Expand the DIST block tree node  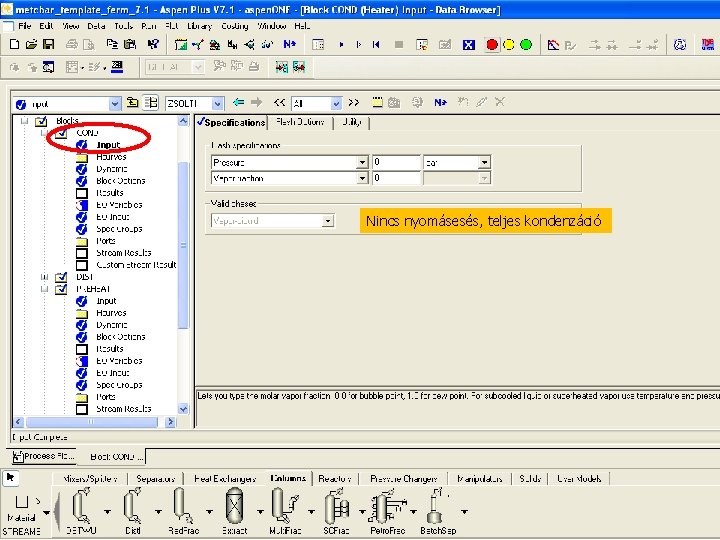click(43, 277)
